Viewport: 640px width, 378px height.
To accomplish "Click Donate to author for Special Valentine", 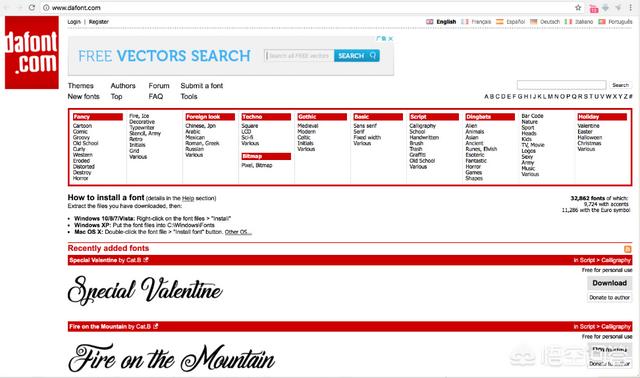I will (609, 298).
